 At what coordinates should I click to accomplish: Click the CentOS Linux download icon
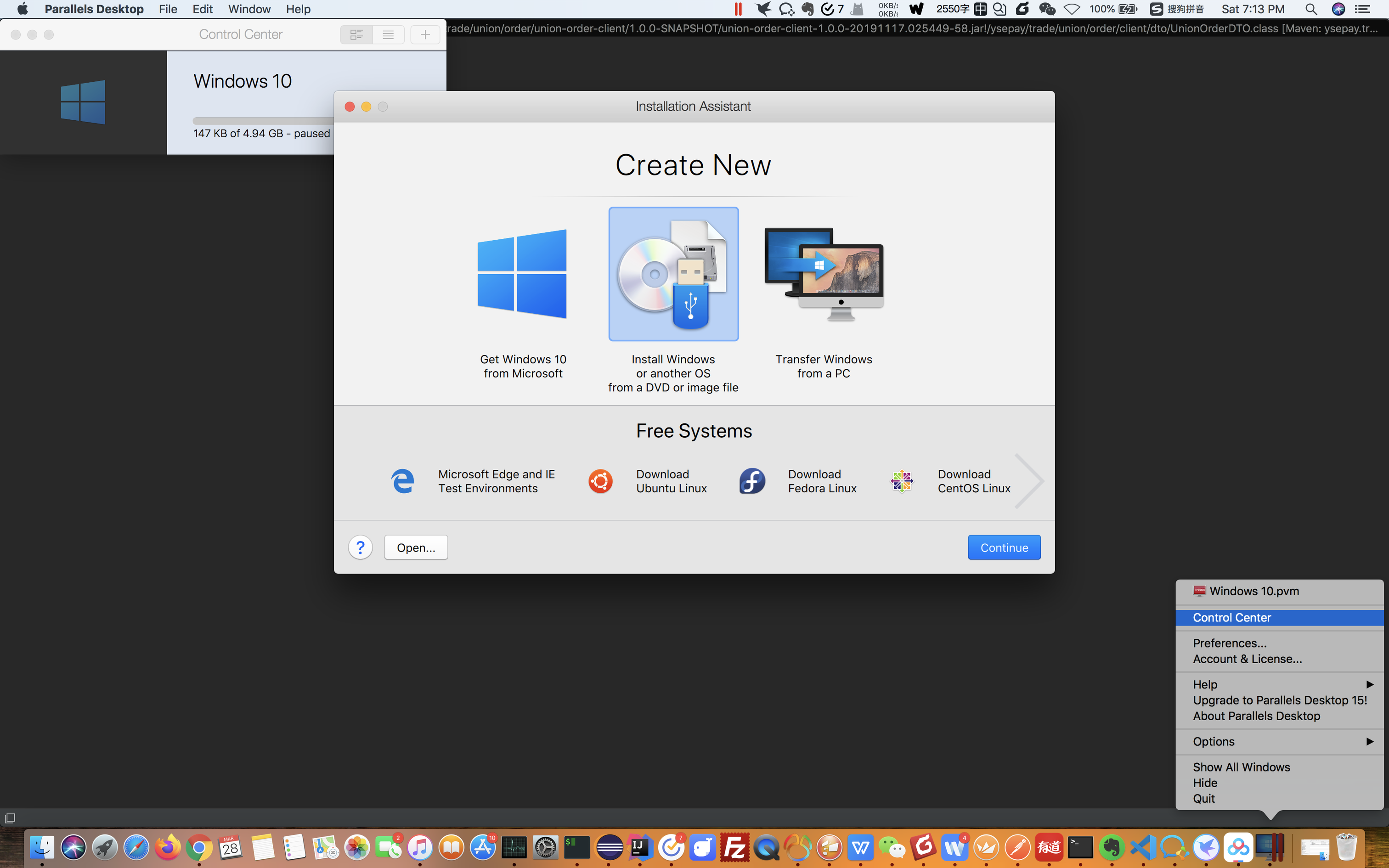pyautogui.click(x=902, y=481)
